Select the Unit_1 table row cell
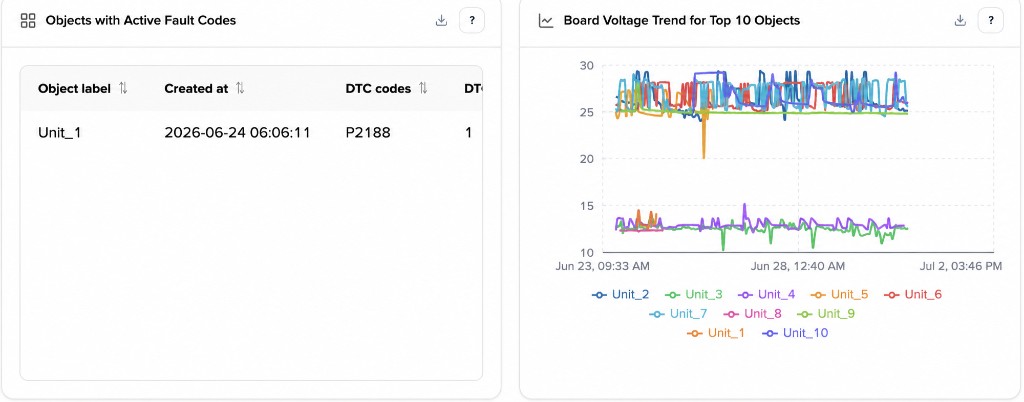 pos(59,133)
